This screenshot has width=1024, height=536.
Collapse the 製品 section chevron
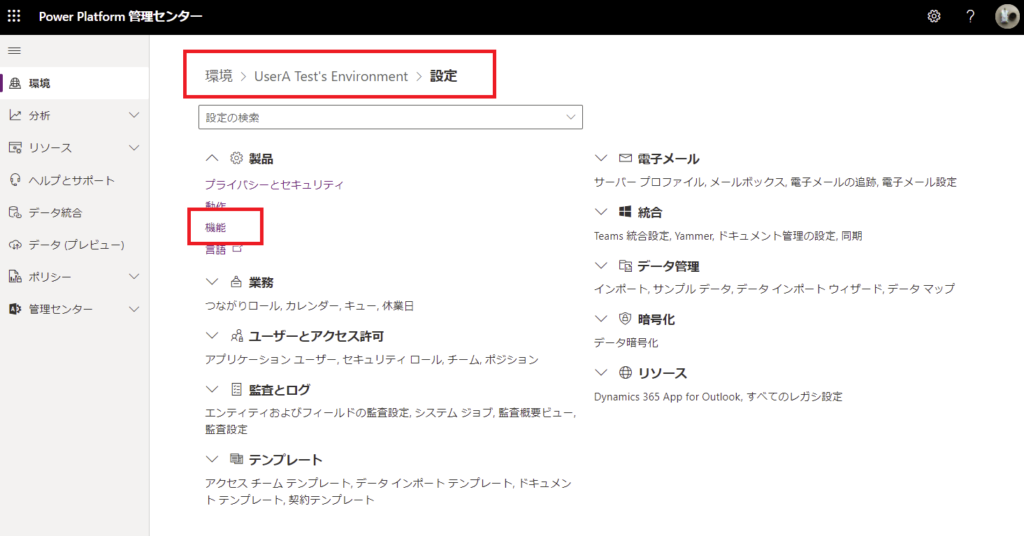click(212, 158)
